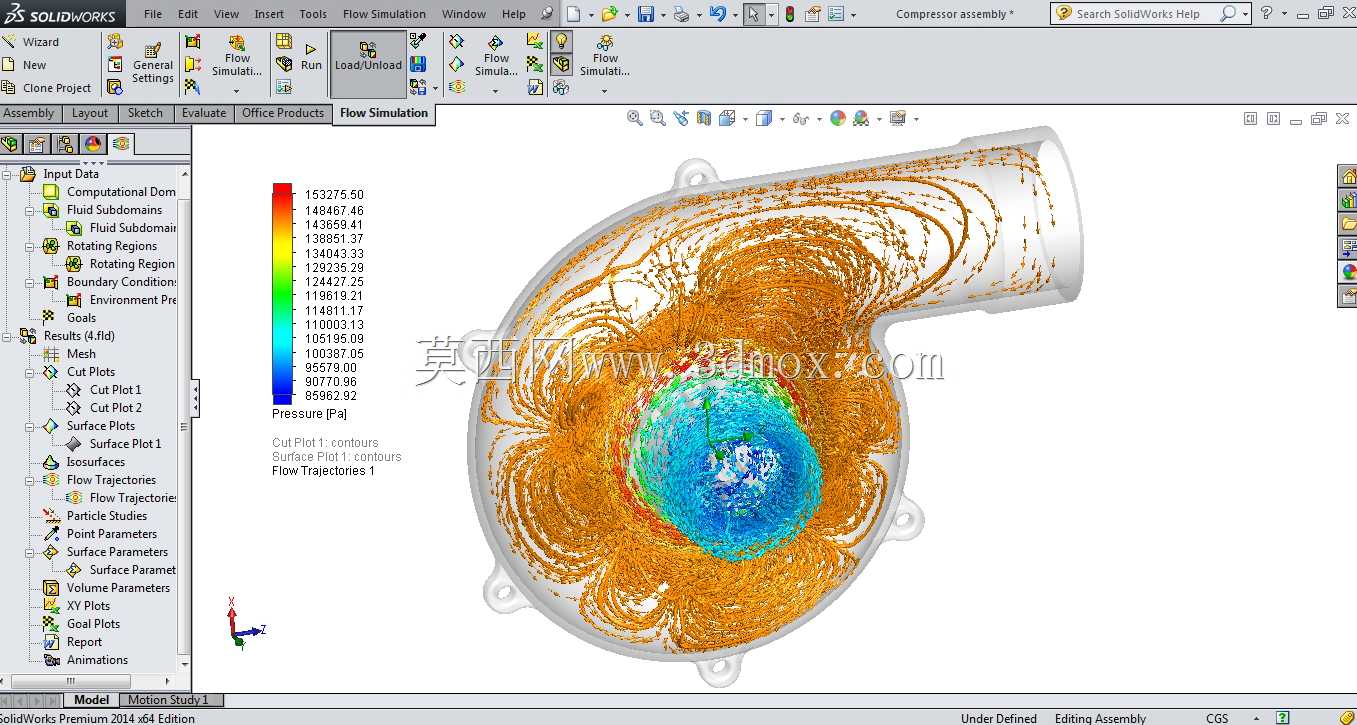1357x725 pixels.
Task: Collapse the Surface Parameters tree node
Action: [30, 552]
